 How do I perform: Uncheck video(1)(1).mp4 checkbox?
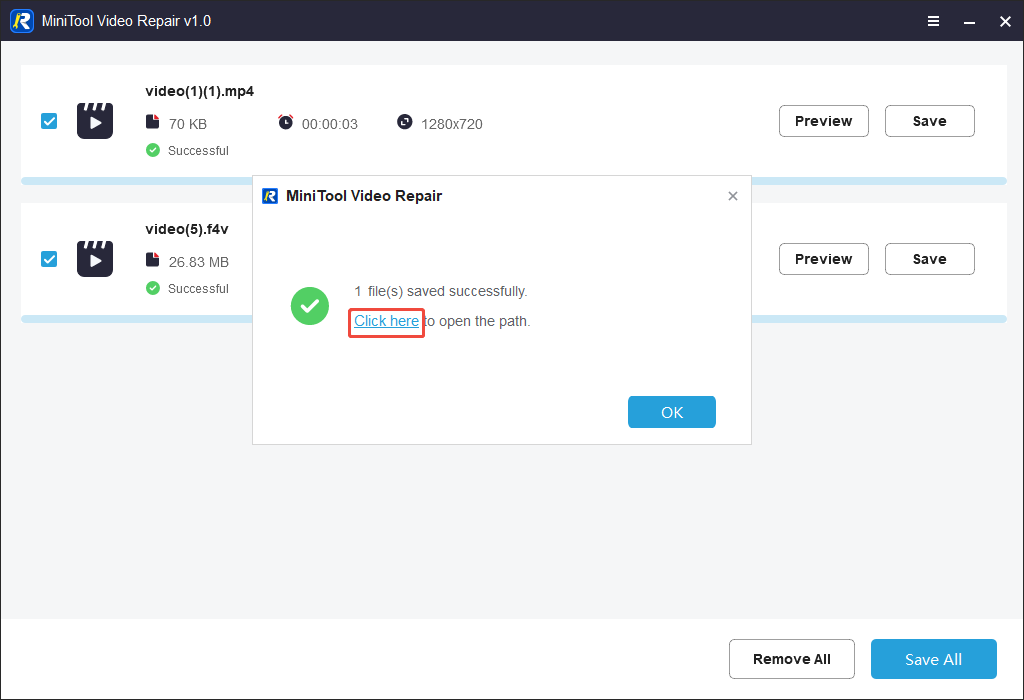[49, 120]
